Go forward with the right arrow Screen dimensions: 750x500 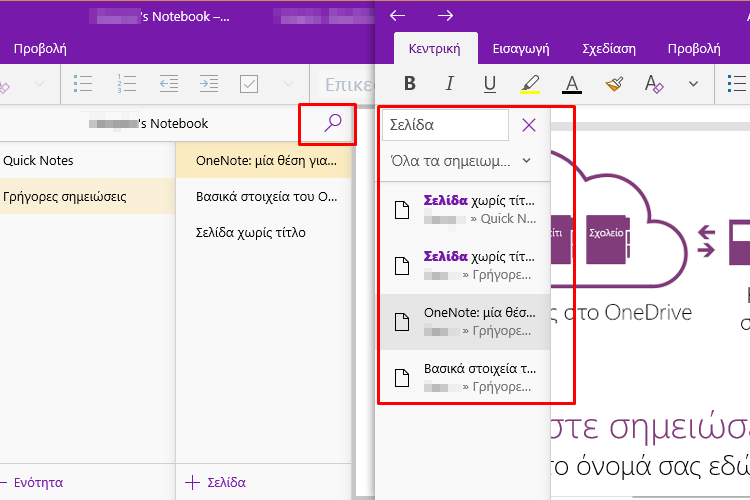pyautogui.click(x=445, y=16)
